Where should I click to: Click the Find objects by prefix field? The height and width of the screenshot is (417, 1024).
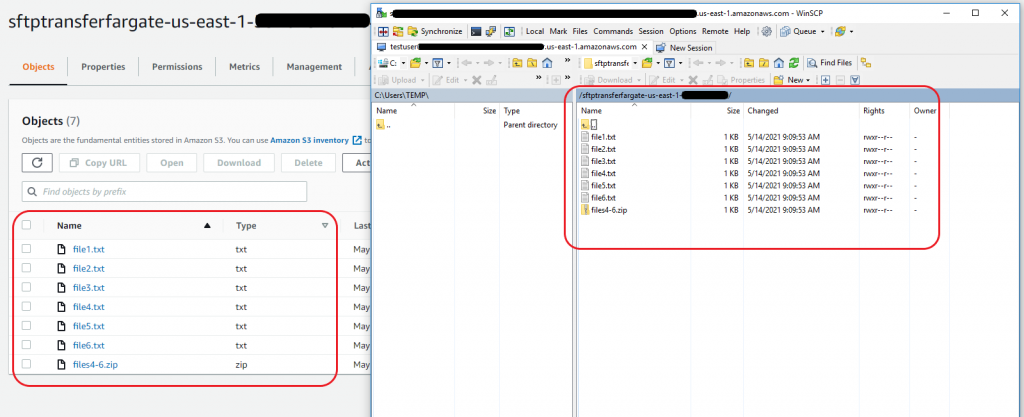(x=165, y=192)
